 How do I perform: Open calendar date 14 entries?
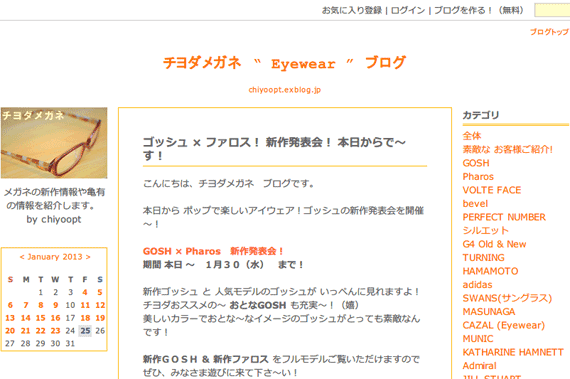pos(25,318)
